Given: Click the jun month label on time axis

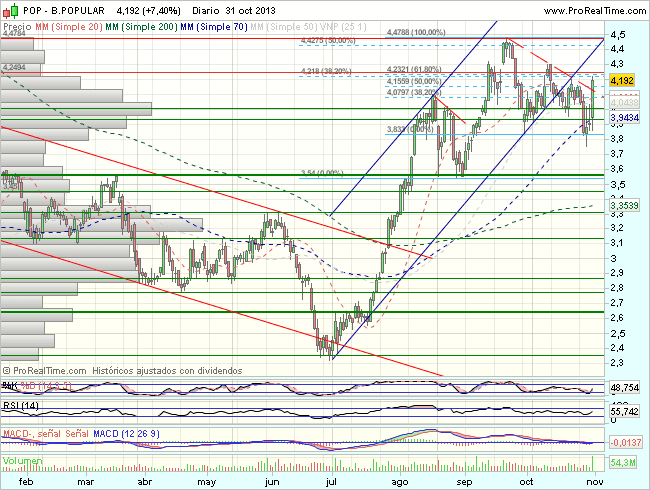Looking at the screenshot, I should [x=272, y=482].
